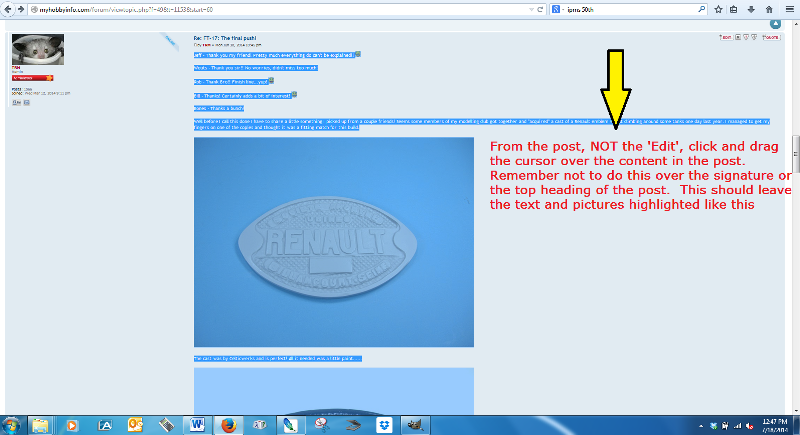Click the poster's avatar image
This screenshot has width=800, height=435.
pyautogui.click(x=38, y=49)
